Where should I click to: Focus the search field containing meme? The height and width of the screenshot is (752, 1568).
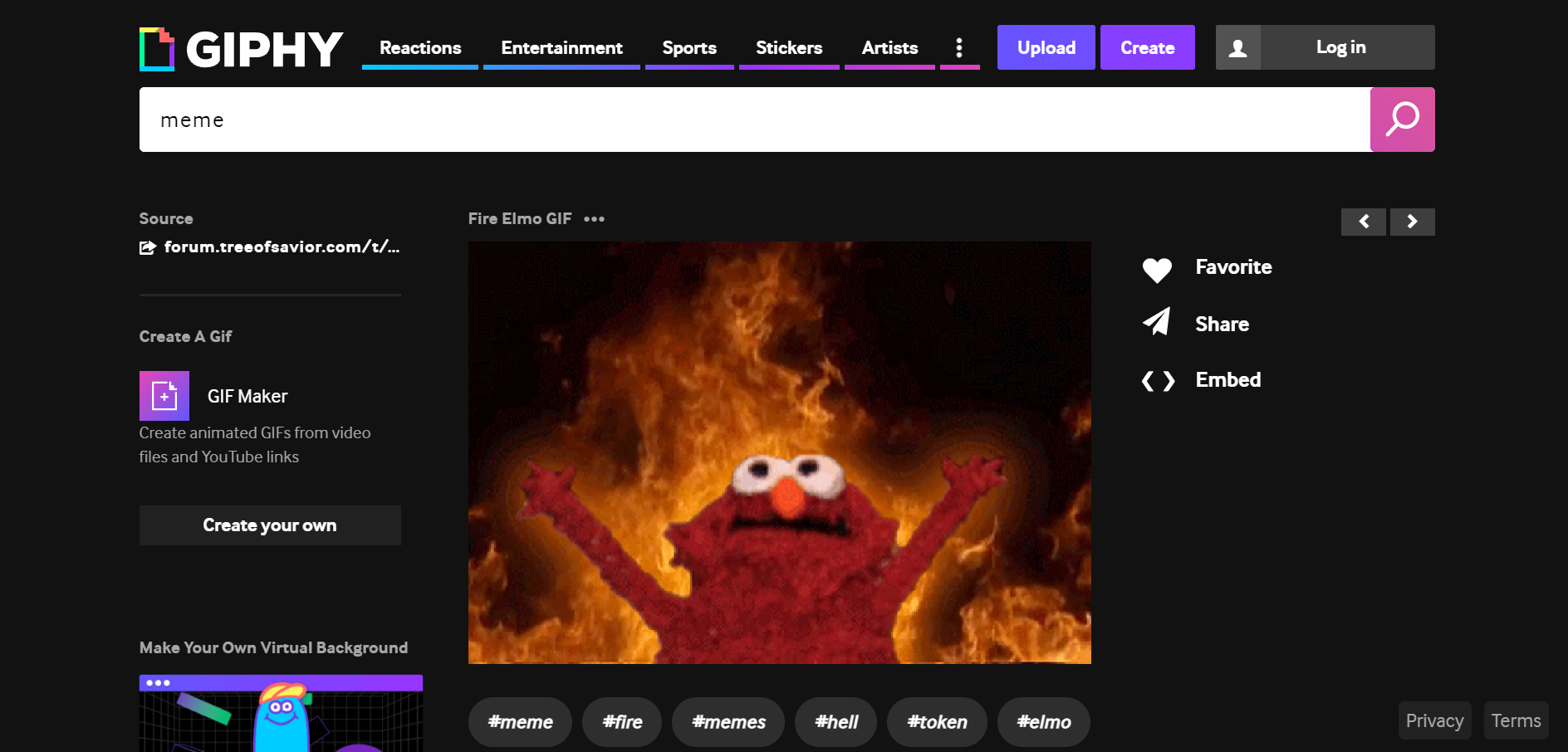click(x=755, y=120)
